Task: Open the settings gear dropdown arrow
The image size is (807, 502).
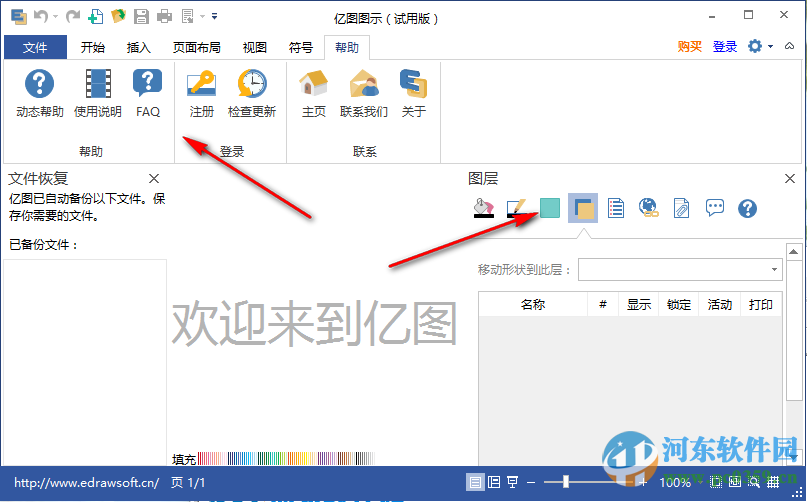Action: coord(770,47)
